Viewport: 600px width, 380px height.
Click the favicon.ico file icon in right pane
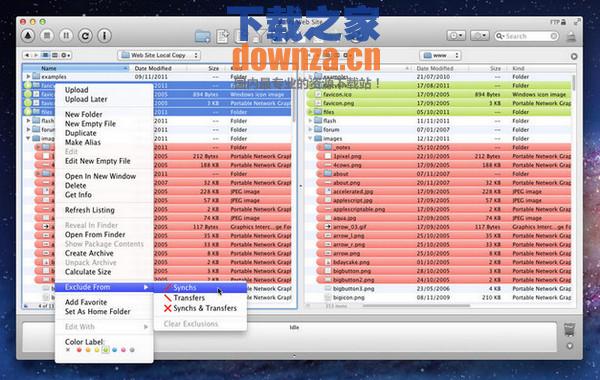(318, 94)
